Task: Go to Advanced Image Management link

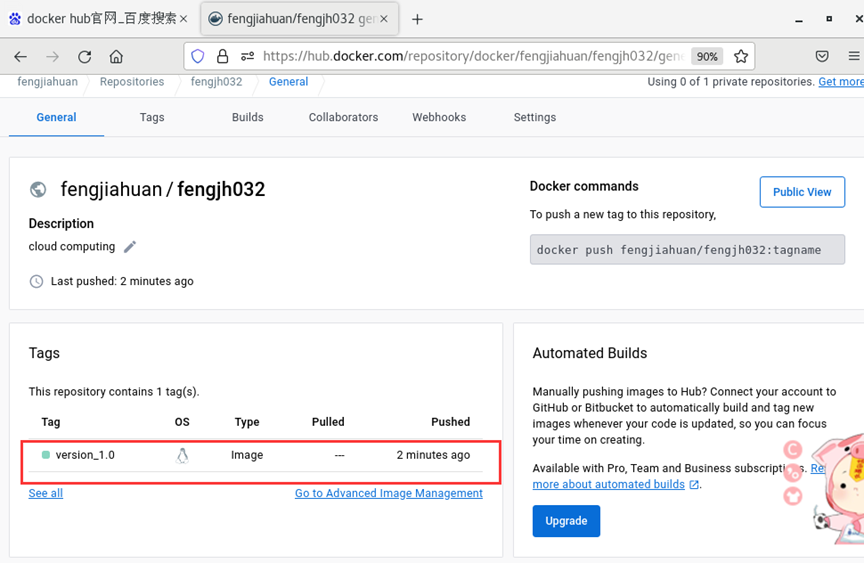Action: (x=388, y=493)
